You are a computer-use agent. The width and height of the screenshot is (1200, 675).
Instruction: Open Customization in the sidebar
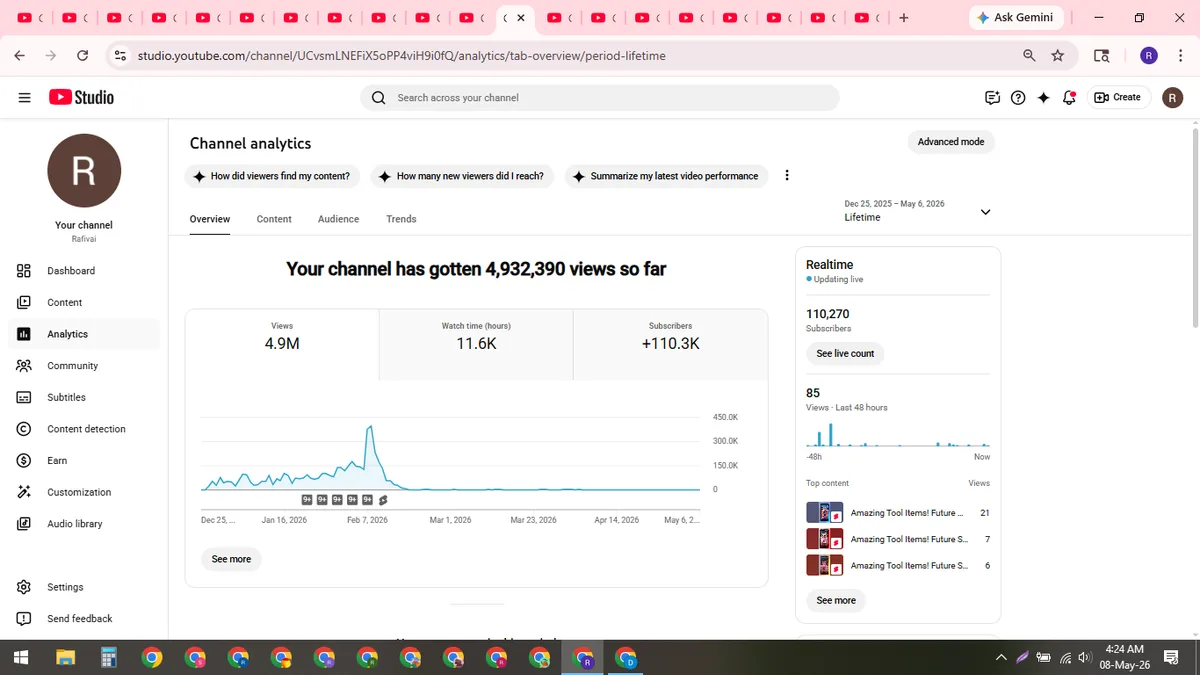[84, 492]
